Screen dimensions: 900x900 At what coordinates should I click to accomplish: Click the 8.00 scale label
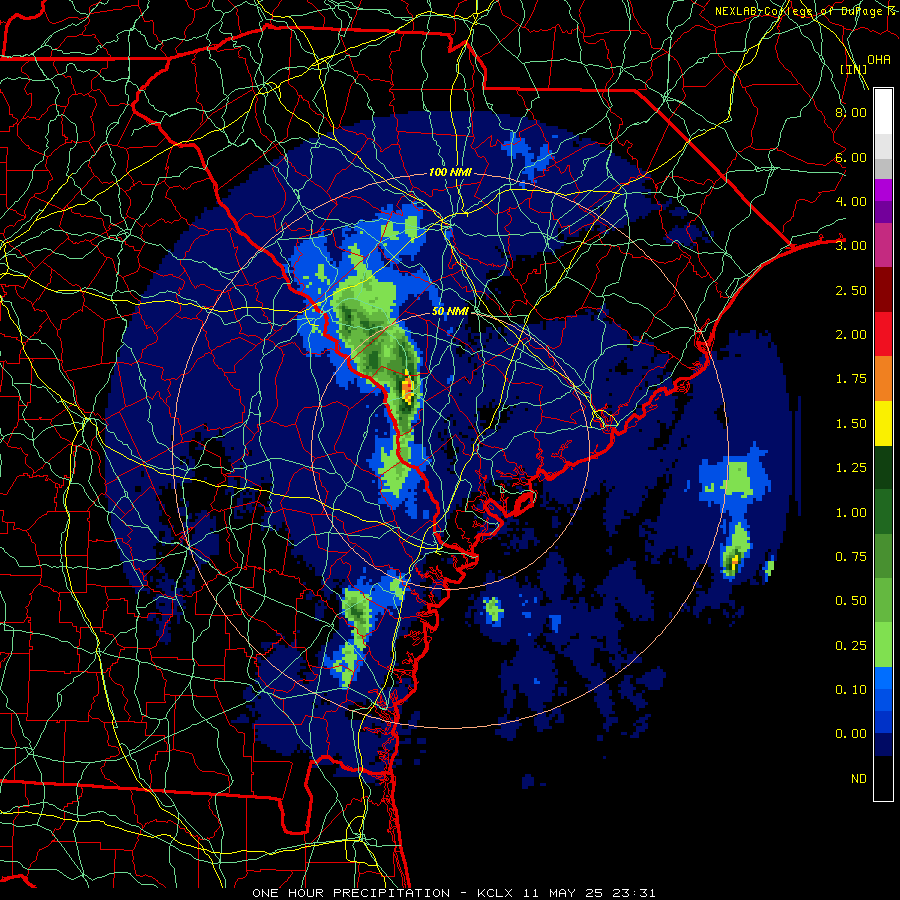point(851,112)
